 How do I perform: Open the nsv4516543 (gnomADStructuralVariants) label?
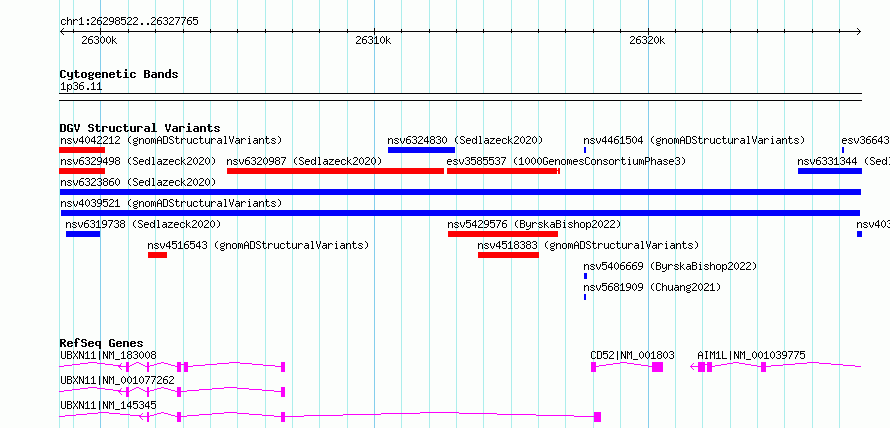tap(258, 245)
